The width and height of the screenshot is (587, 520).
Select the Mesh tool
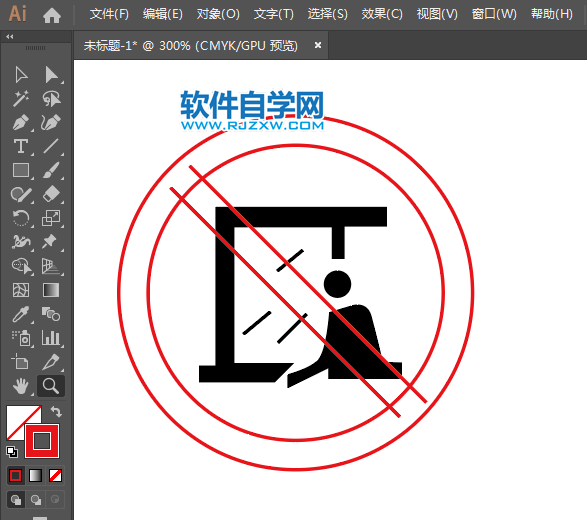[21, 290]
